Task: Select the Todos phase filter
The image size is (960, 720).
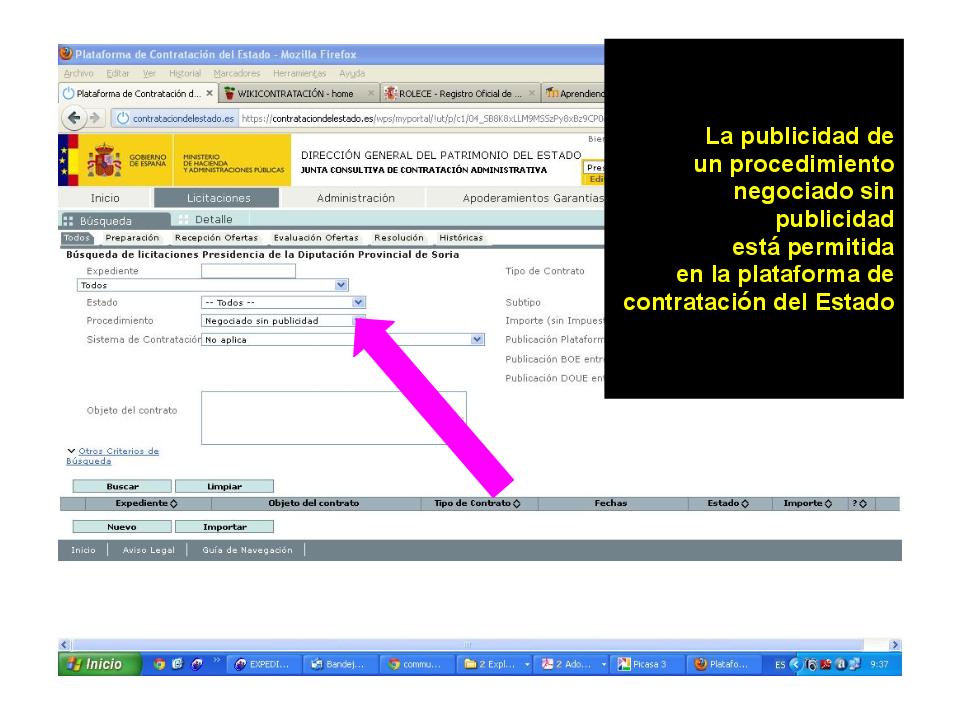Action: coord(77,238)
